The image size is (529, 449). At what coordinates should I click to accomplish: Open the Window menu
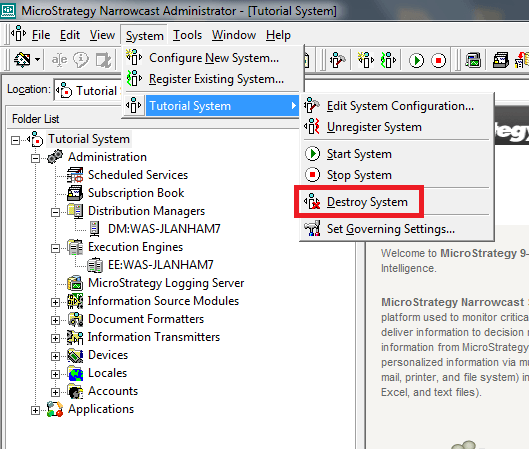234,35
